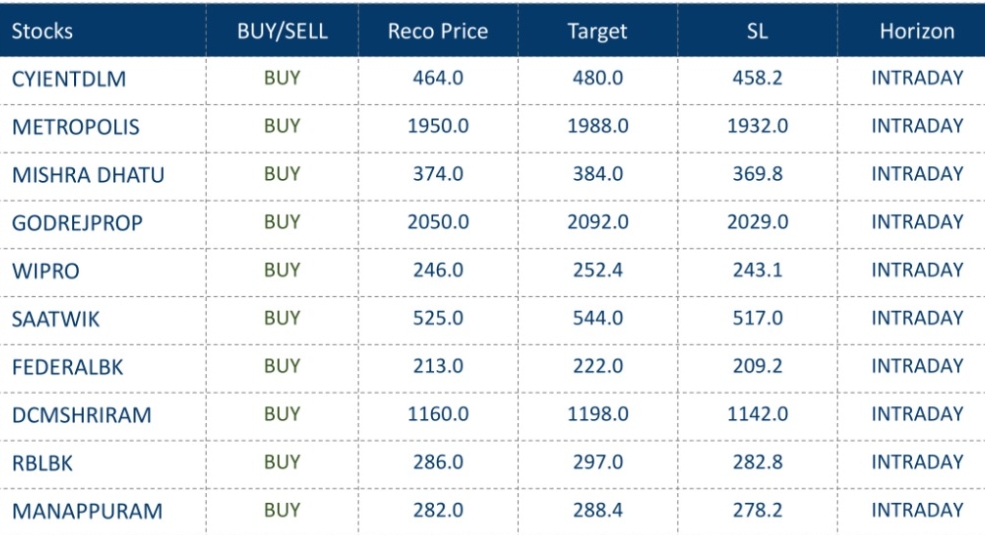Click the FEDERALBK stock name

[68, 367]
